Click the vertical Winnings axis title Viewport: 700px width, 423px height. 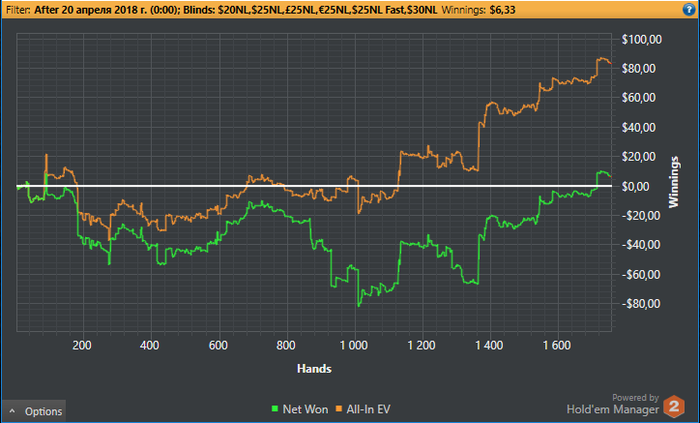(673, 182)
